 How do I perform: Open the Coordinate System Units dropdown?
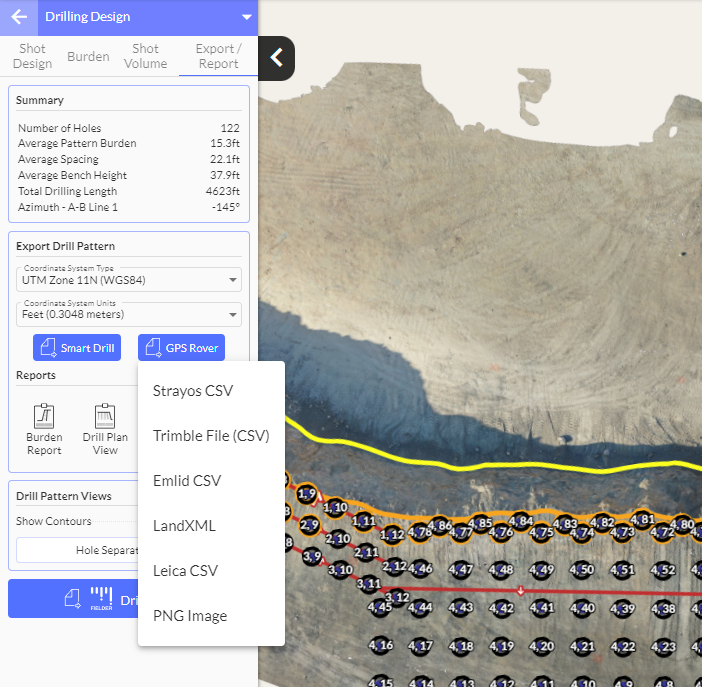(x=129, y=314)
